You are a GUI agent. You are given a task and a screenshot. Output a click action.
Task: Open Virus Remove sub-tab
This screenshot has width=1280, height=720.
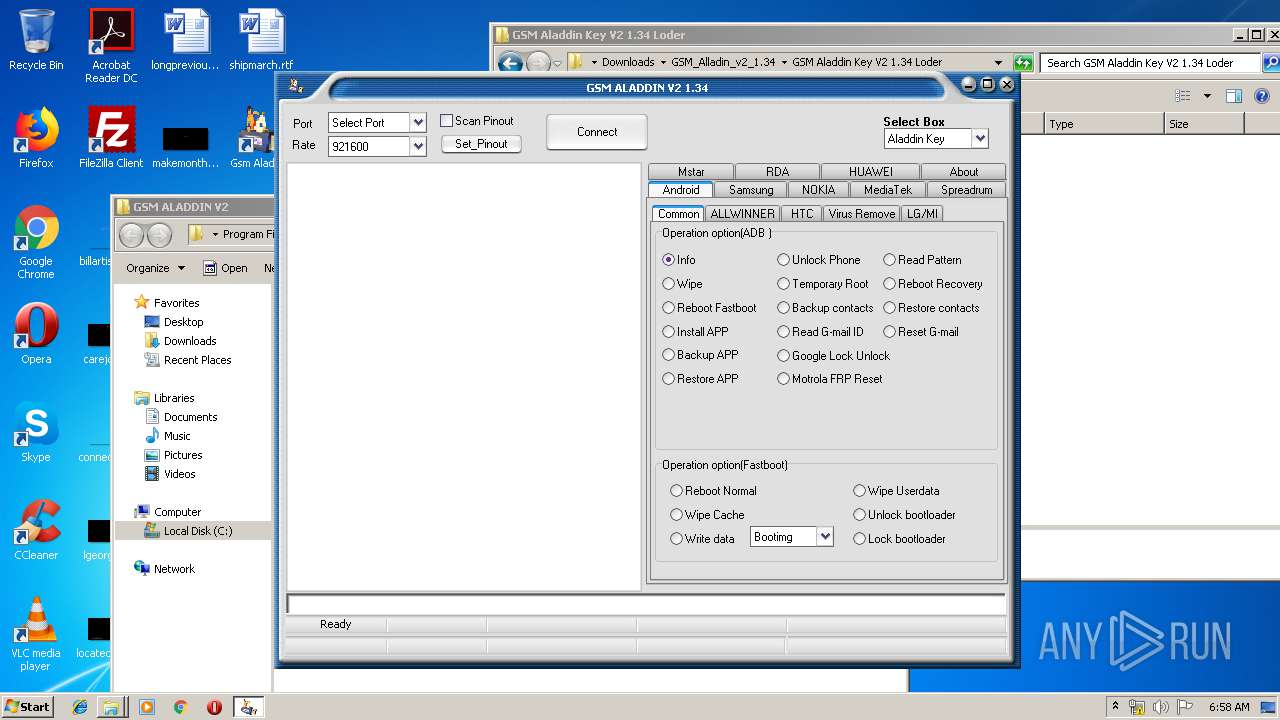(861, 214)
